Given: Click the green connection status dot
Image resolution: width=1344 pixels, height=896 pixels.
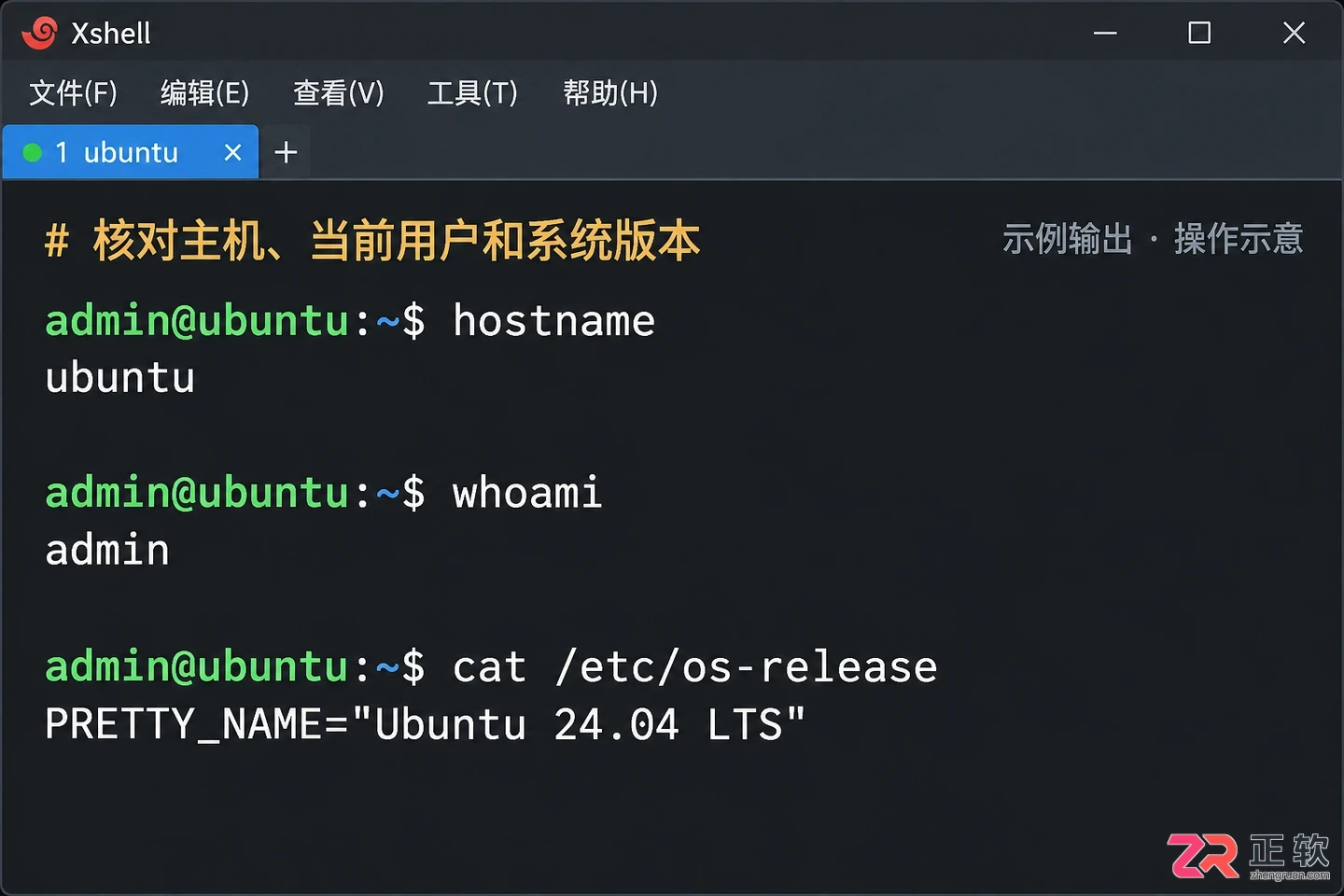Looking at the screenshot, I should pyautogui.click(x=33, y=152).
